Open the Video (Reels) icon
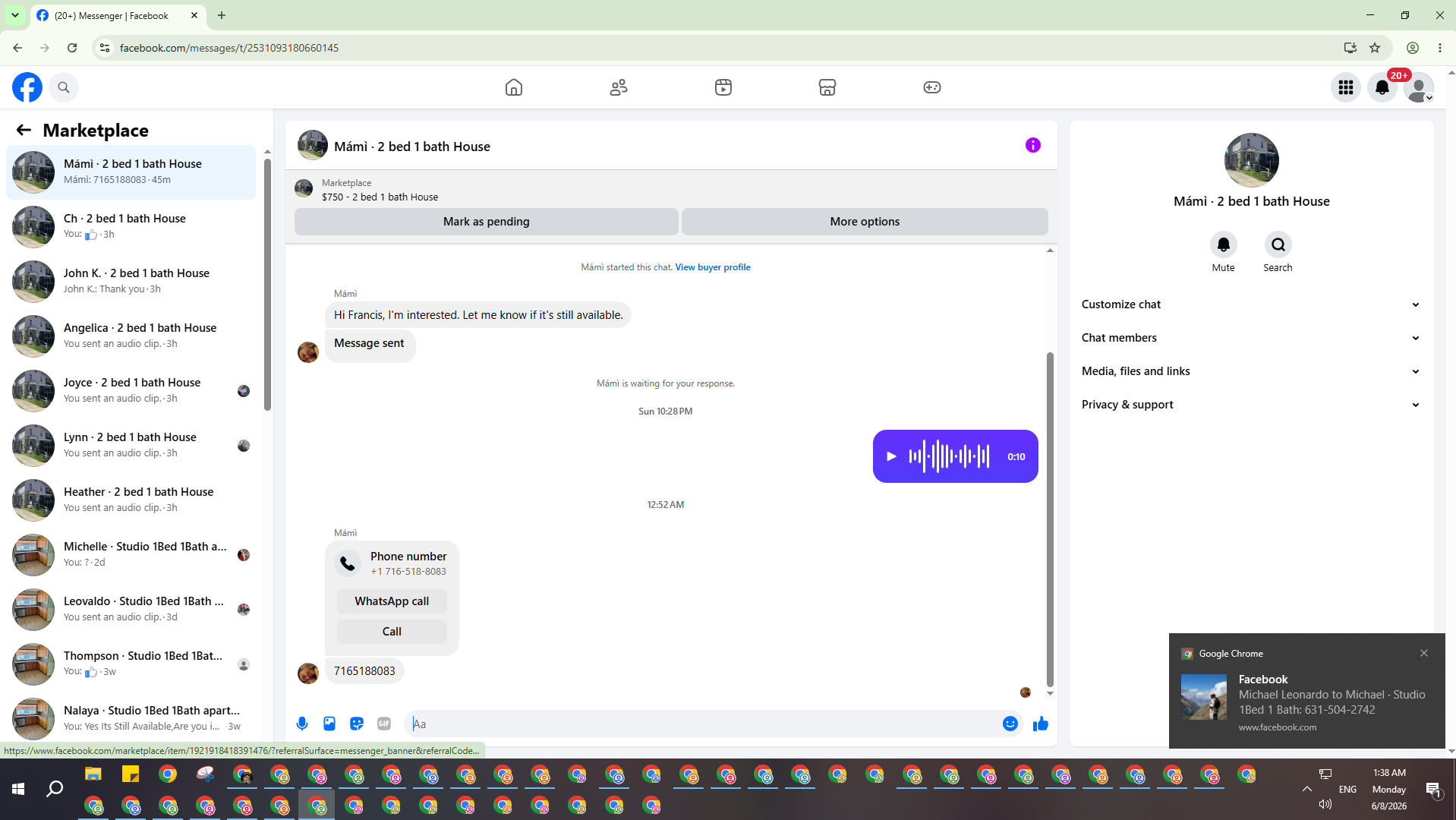Screen dimensions: 1456x820 pos(723,87)
